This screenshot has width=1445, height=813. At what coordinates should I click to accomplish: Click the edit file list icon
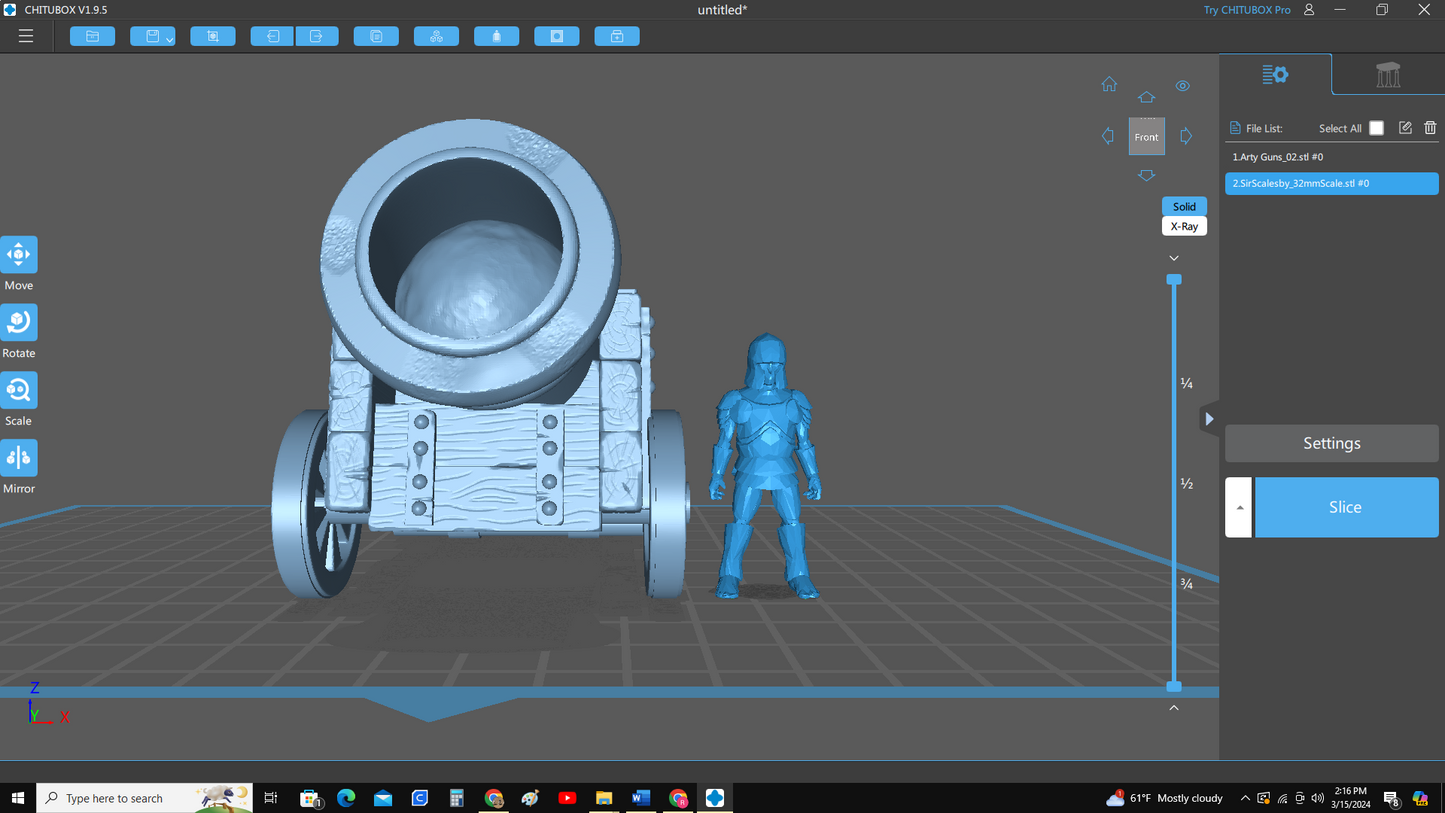point(1405,128)
